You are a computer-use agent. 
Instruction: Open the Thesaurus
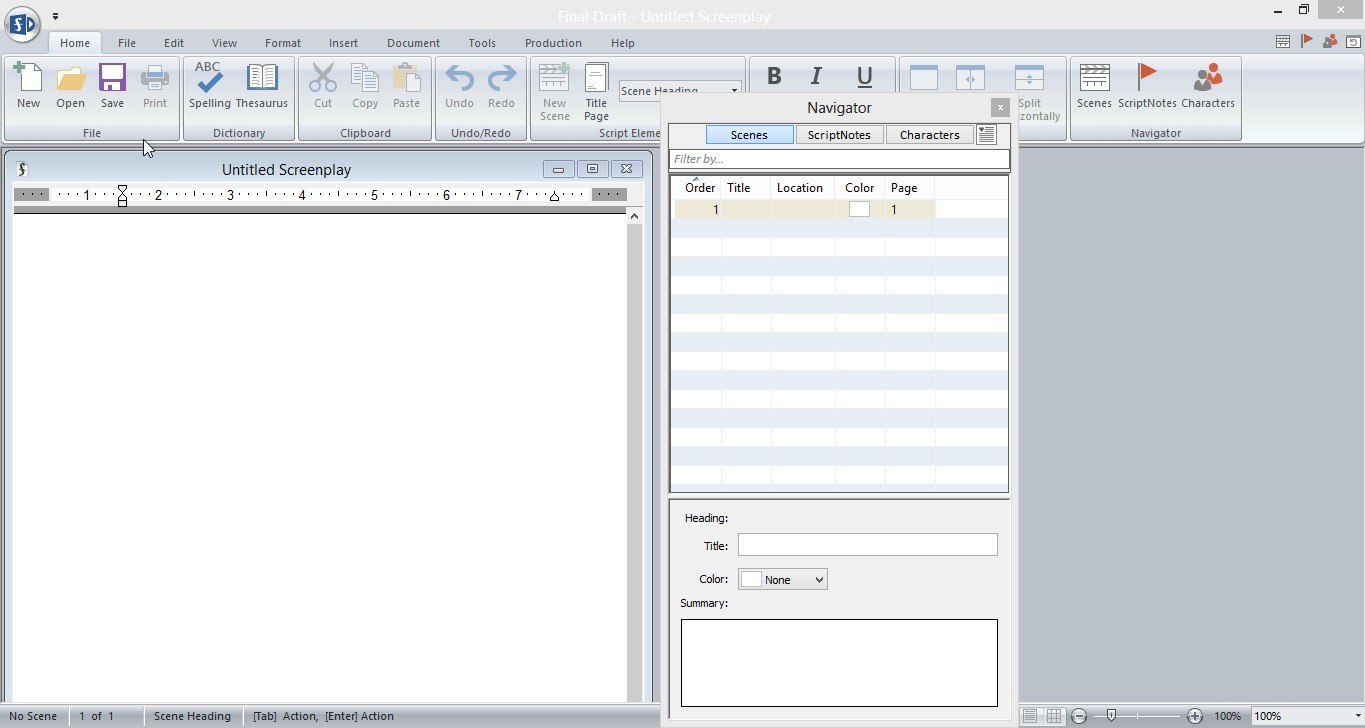[x=262, y=86]
